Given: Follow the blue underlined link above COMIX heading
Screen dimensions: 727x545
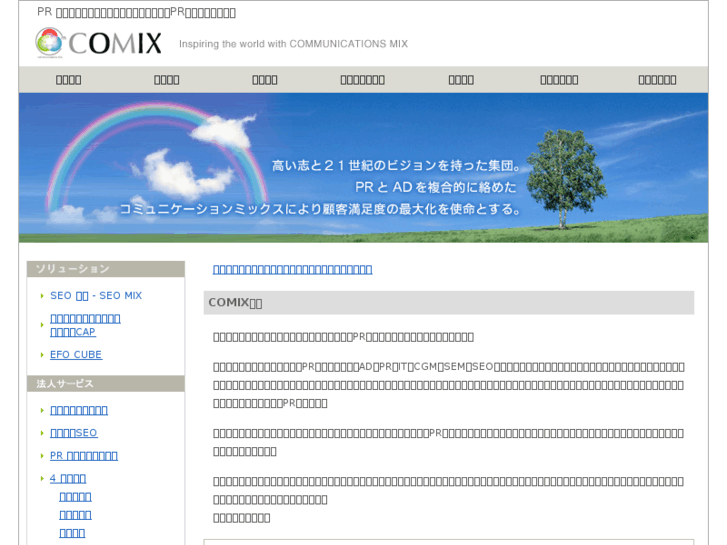Looking at the screenshot, I should (293, 269).
